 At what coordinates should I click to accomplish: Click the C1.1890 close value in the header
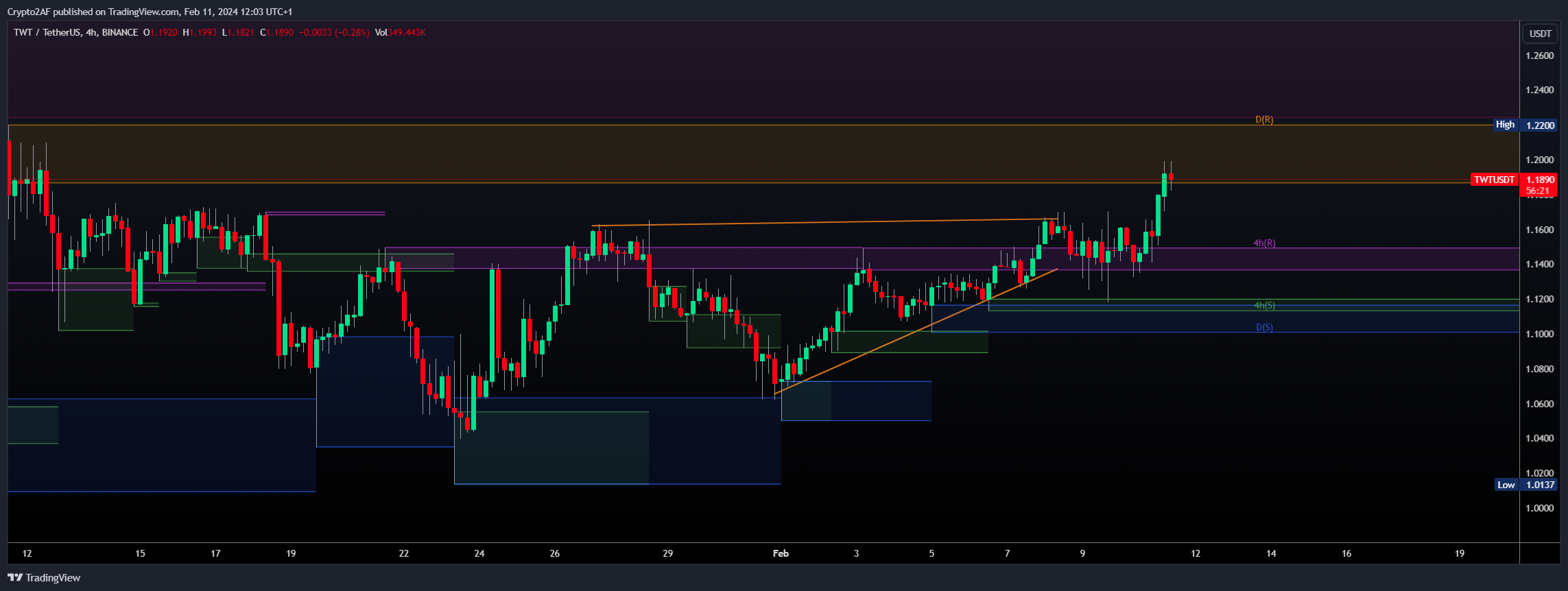(276, 32)
